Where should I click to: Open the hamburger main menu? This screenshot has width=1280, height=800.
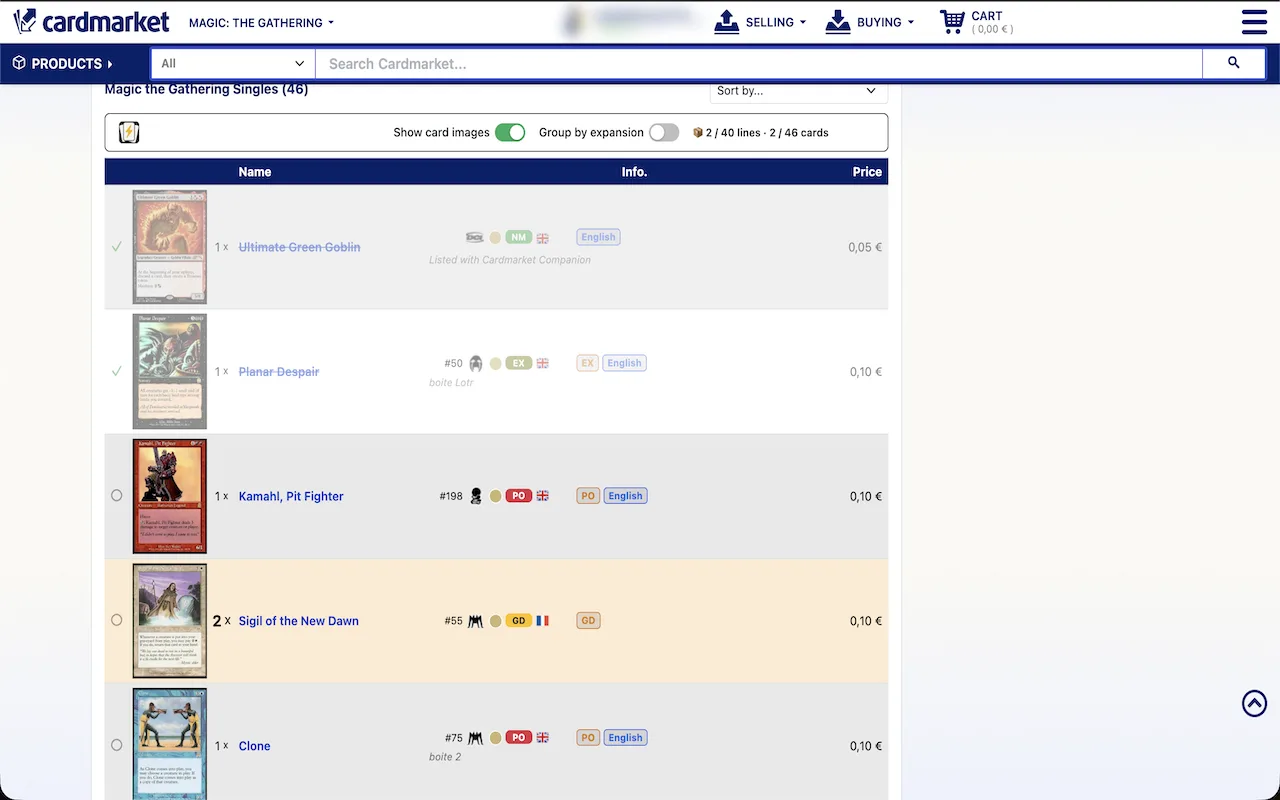pyautogui.click(x=1254, y=22)
